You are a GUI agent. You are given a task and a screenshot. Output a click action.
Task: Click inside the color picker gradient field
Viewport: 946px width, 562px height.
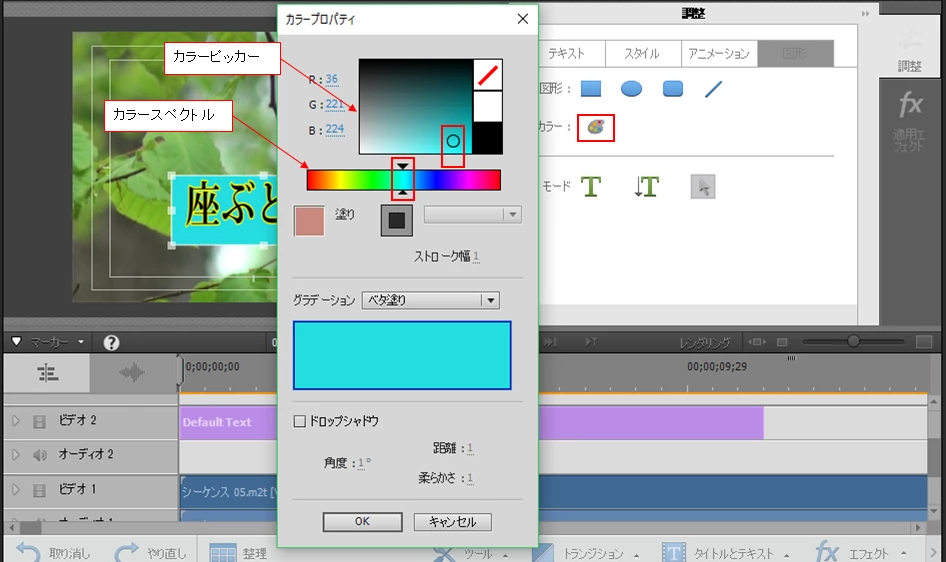pos(416,106)
